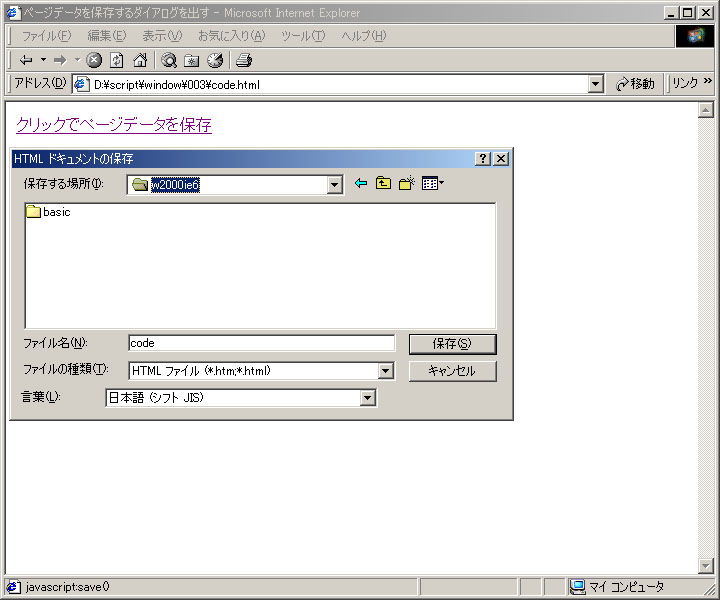This screenshot has width=720, height=600.
Task: Click the IE page icon in address bar
Action: click(x=81, y=84)
